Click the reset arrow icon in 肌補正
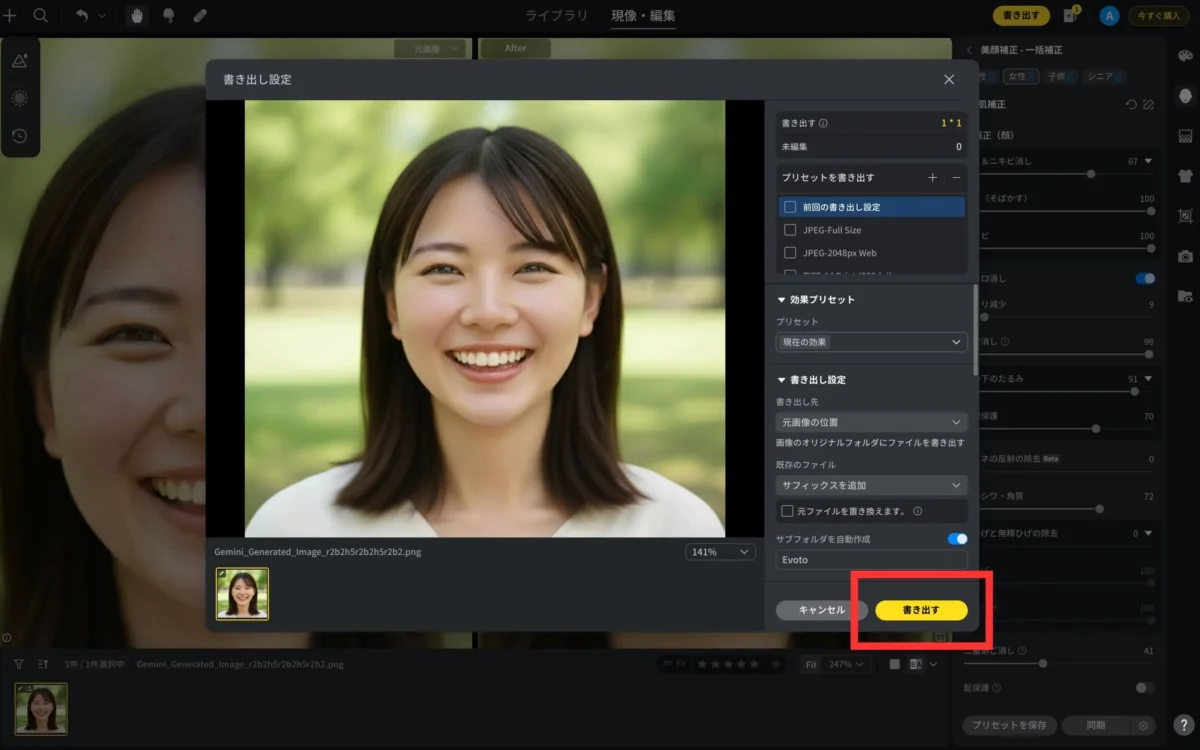 point(1131,104)
